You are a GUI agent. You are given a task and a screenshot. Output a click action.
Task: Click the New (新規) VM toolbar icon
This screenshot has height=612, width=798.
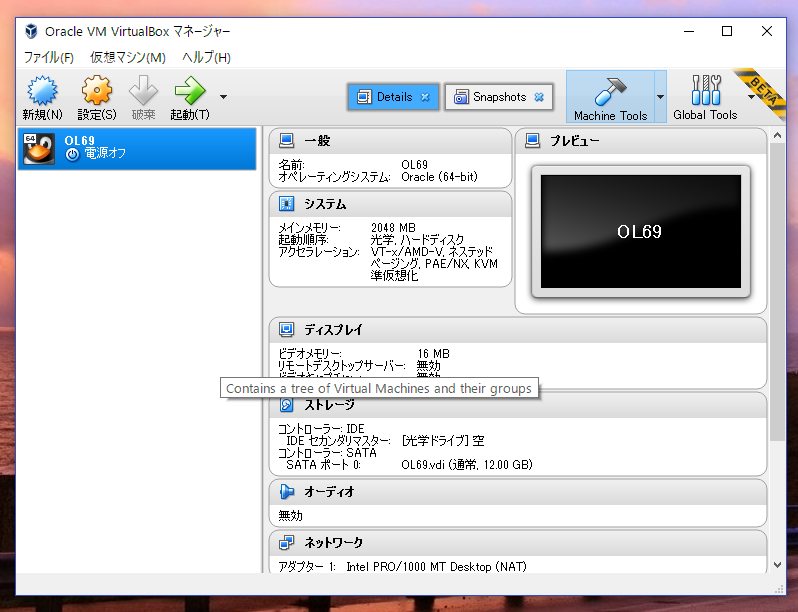point(42,91)
